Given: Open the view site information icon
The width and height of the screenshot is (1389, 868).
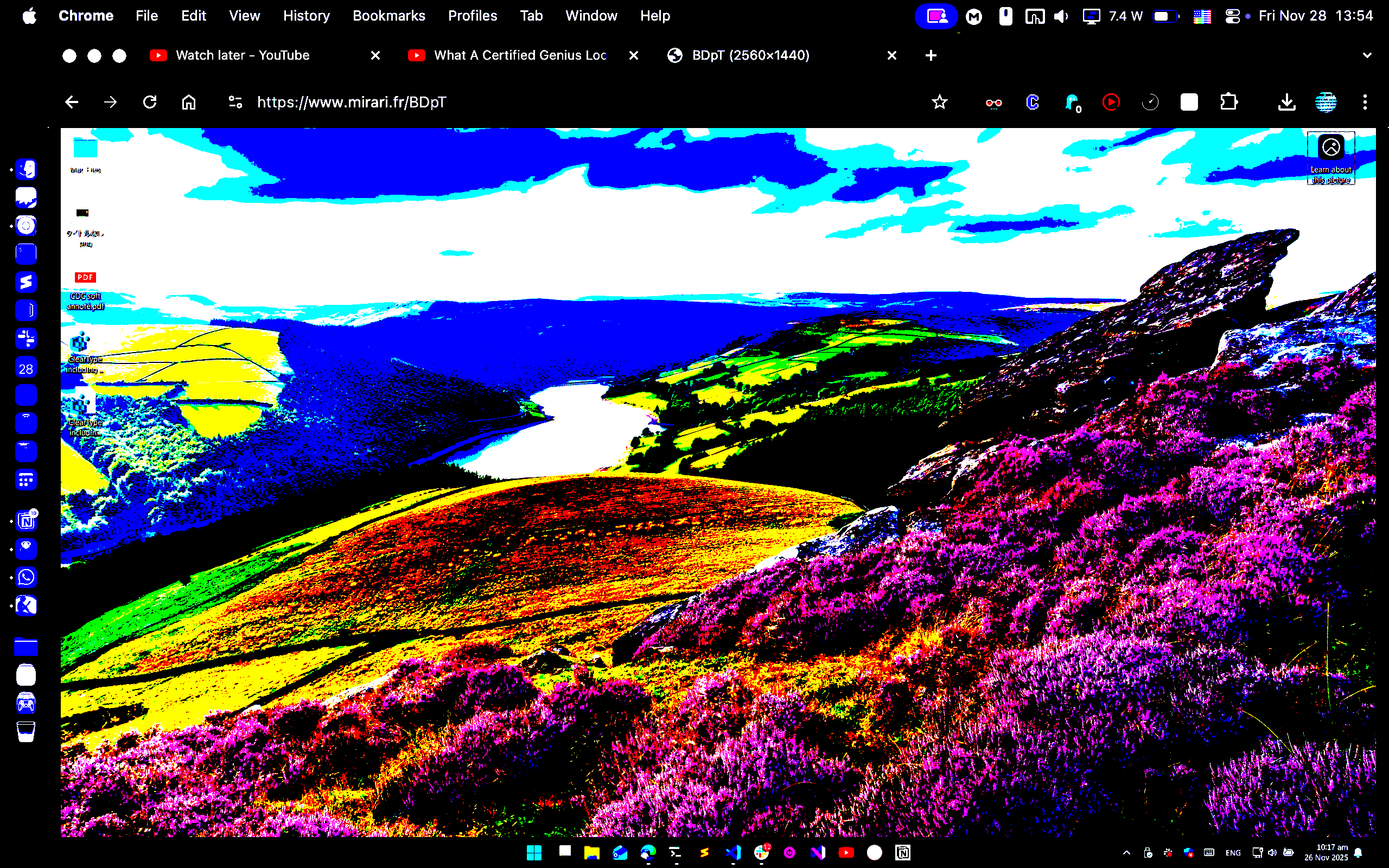Looking at the screenshot, I should pos(235,102).
